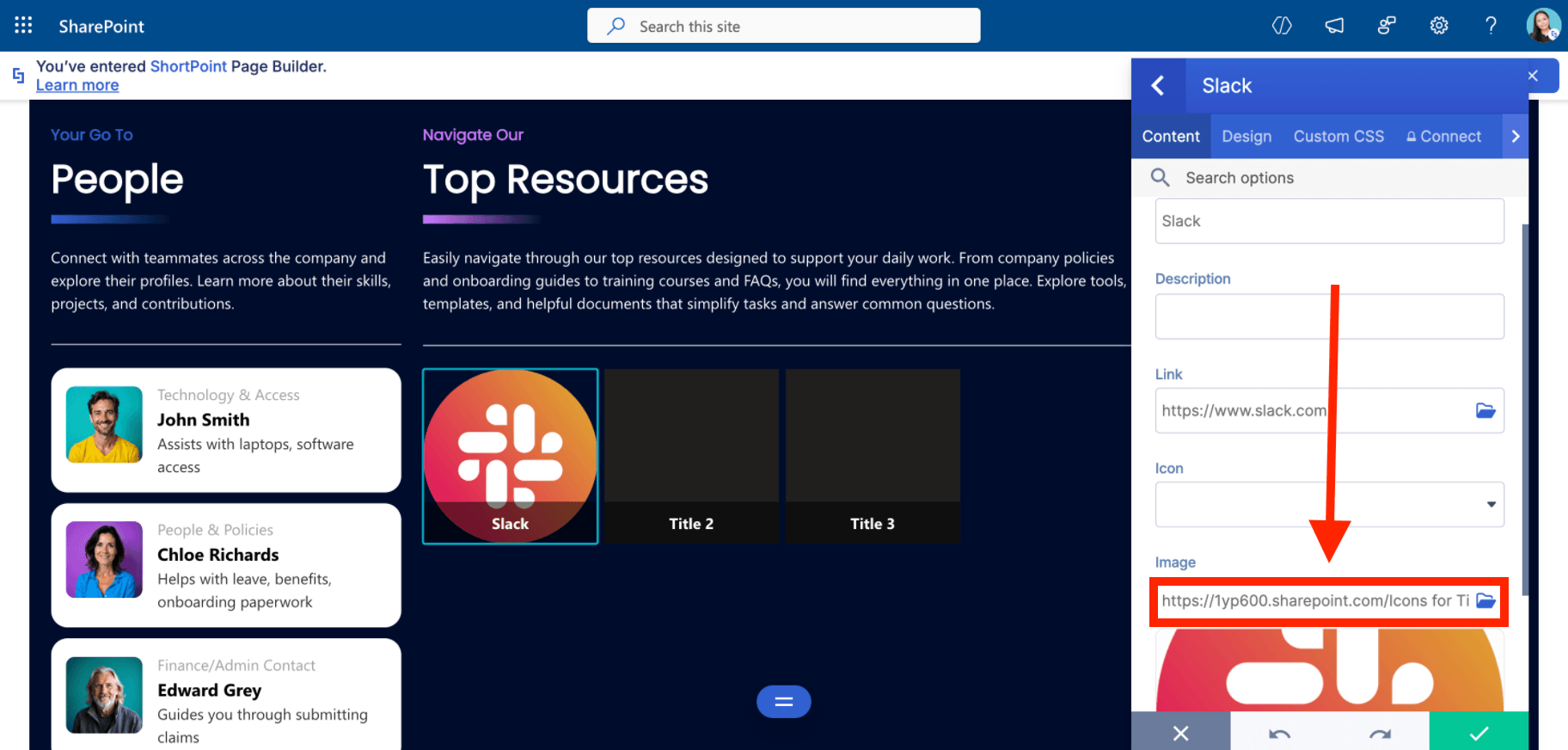Open Edward Grey's people card
The height and width of the screenshot is (750, 1568).
pos(226,694)
